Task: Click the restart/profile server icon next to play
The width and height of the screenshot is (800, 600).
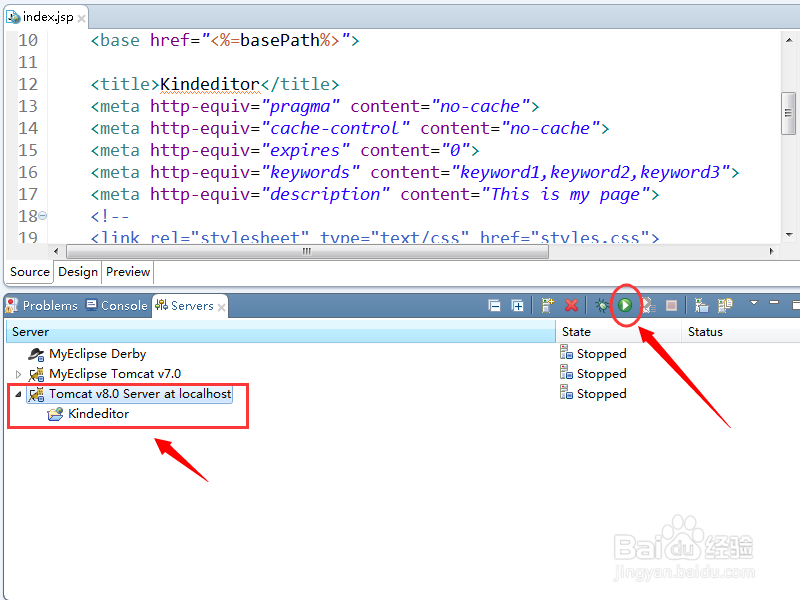Action: (648, 305)
